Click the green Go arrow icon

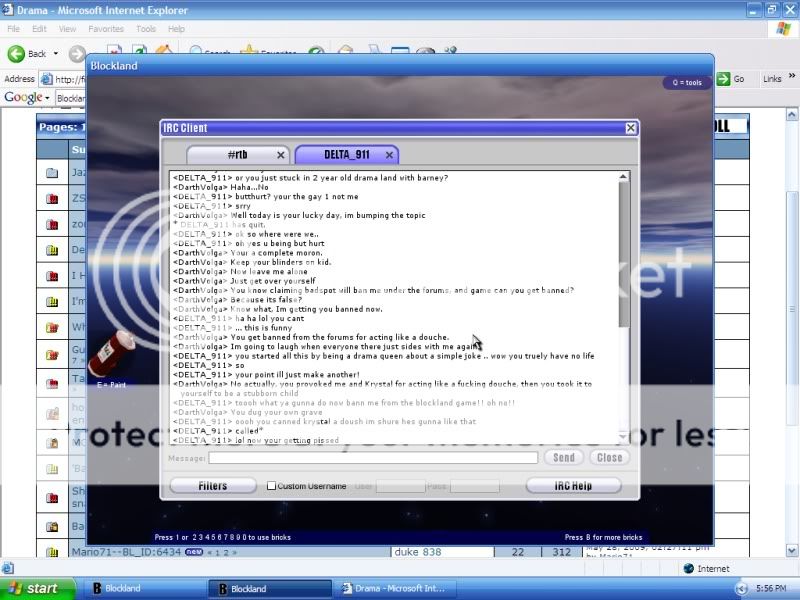click(723, 79)
